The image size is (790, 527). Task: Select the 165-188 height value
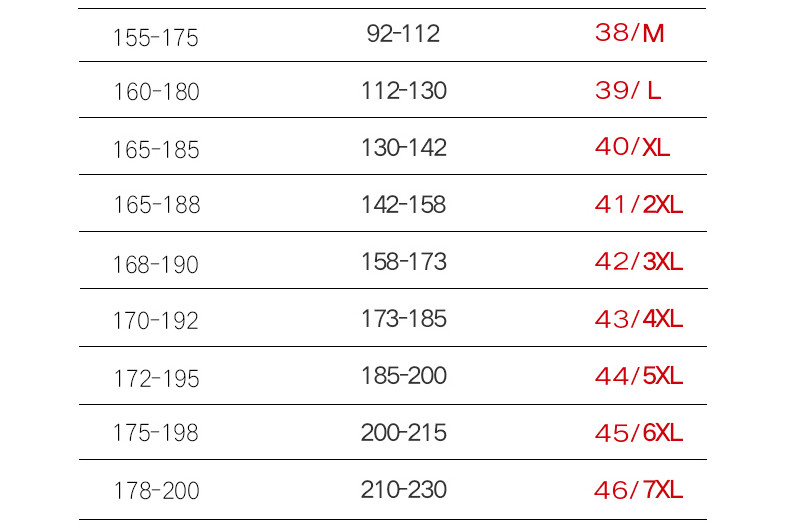pyautogui.click(x=157, y=205)
